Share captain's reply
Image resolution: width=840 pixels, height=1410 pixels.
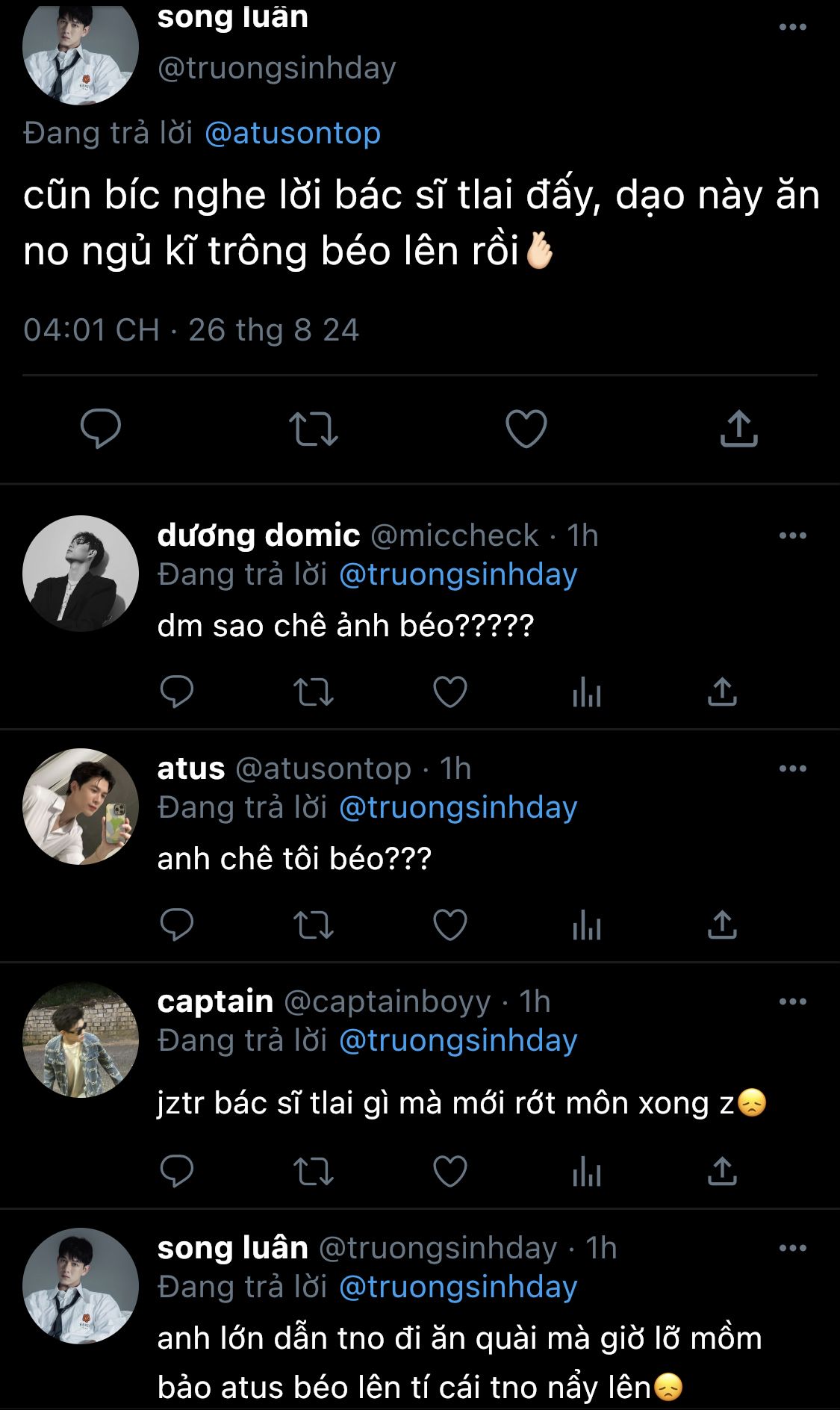point(722,1171)
